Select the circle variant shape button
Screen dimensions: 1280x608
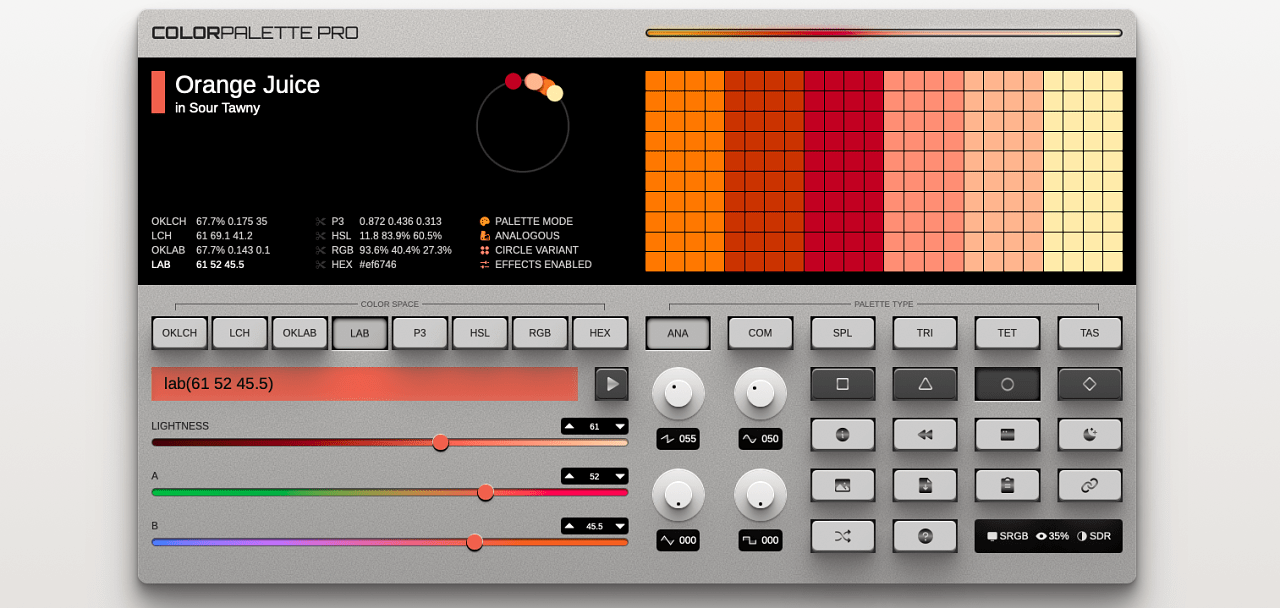[x=1007, y=383]
